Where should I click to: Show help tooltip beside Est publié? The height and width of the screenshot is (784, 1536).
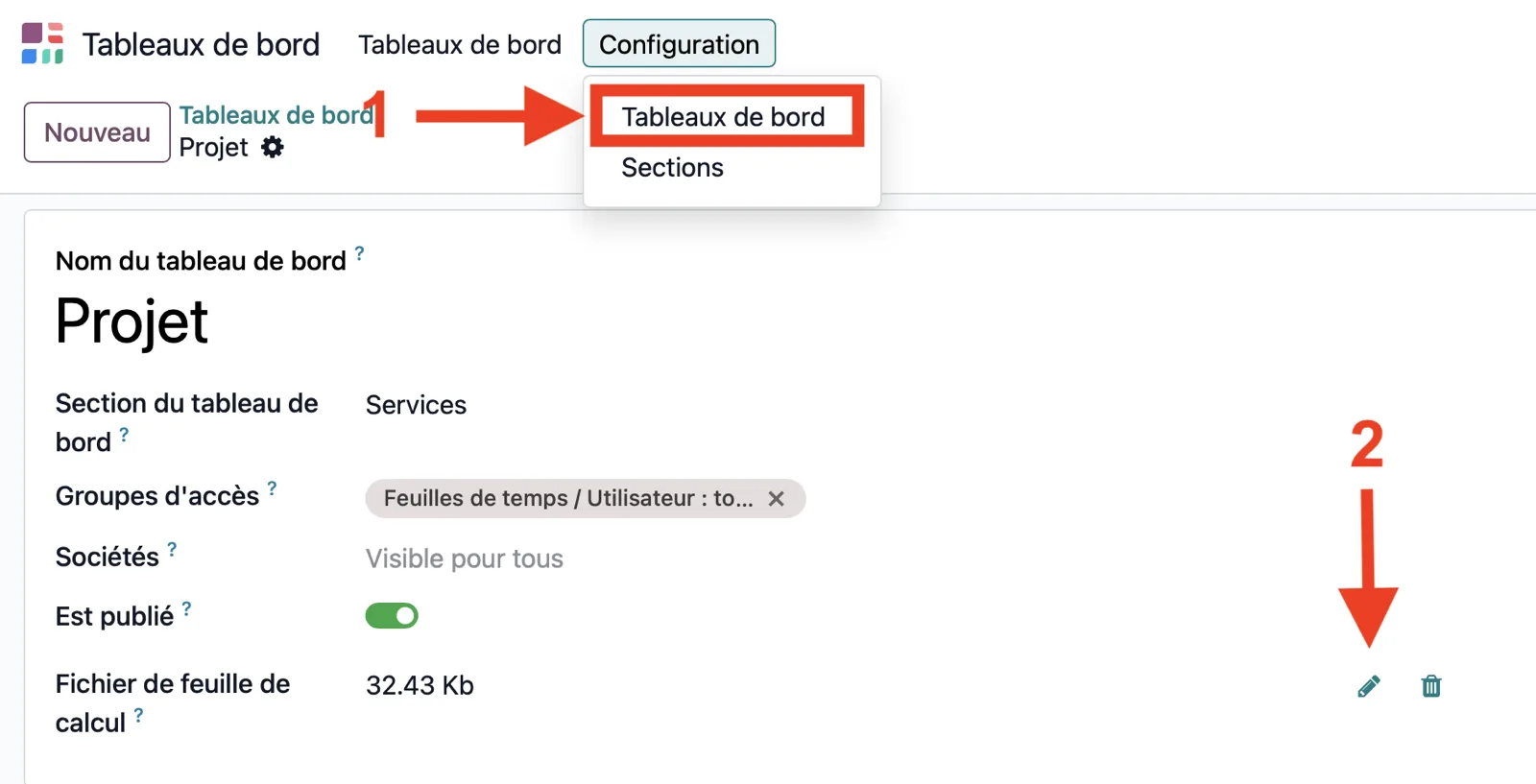186,608
